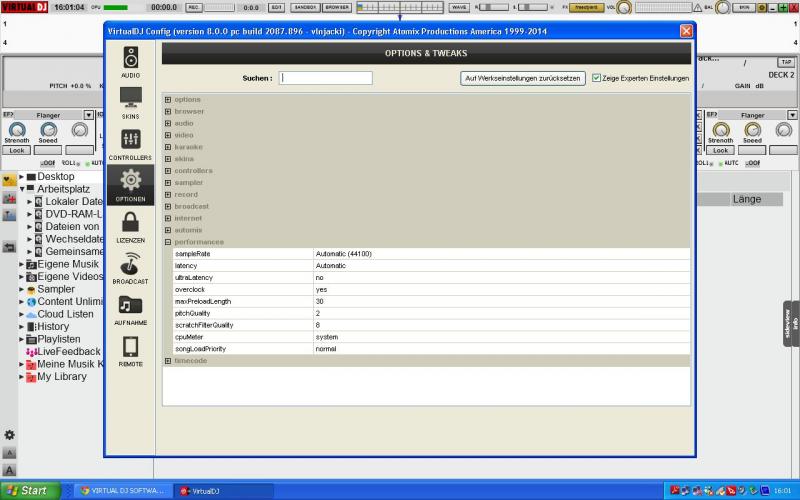Click left deck Flanger Strength knob
This screenshot has height=500, width=800.
[x=17, y=130]
